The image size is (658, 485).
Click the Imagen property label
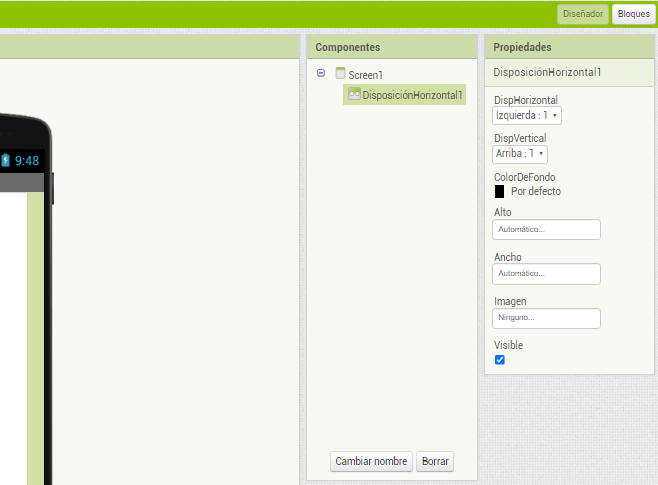coord(510,301)
